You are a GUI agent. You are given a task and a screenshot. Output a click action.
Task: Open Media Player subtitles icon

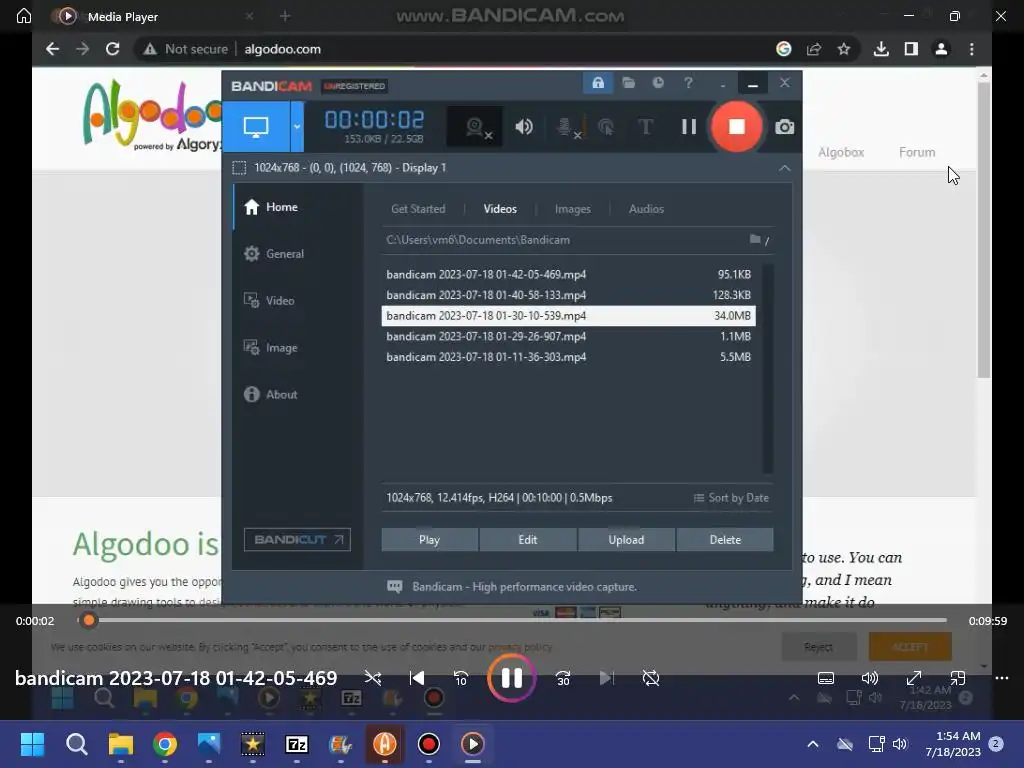825,679
